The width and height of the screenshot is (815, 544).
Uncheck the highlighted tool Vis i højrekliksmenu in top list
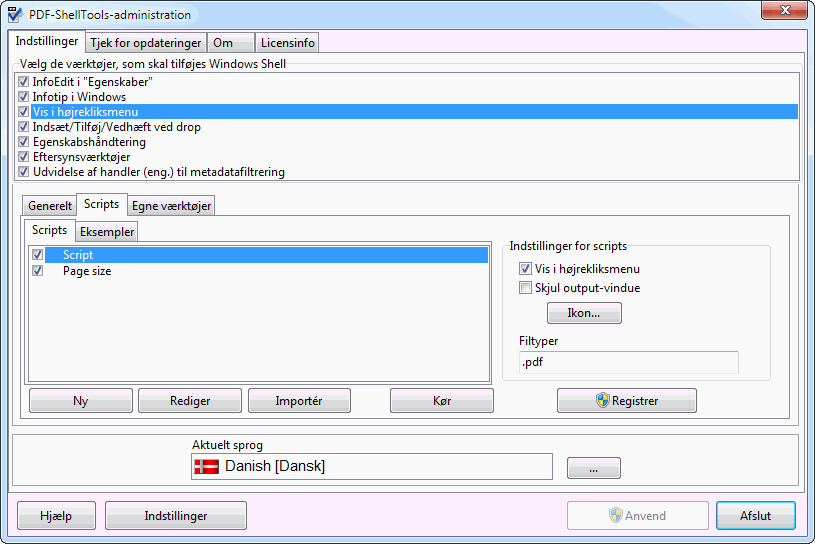click(x=23, y=112)
